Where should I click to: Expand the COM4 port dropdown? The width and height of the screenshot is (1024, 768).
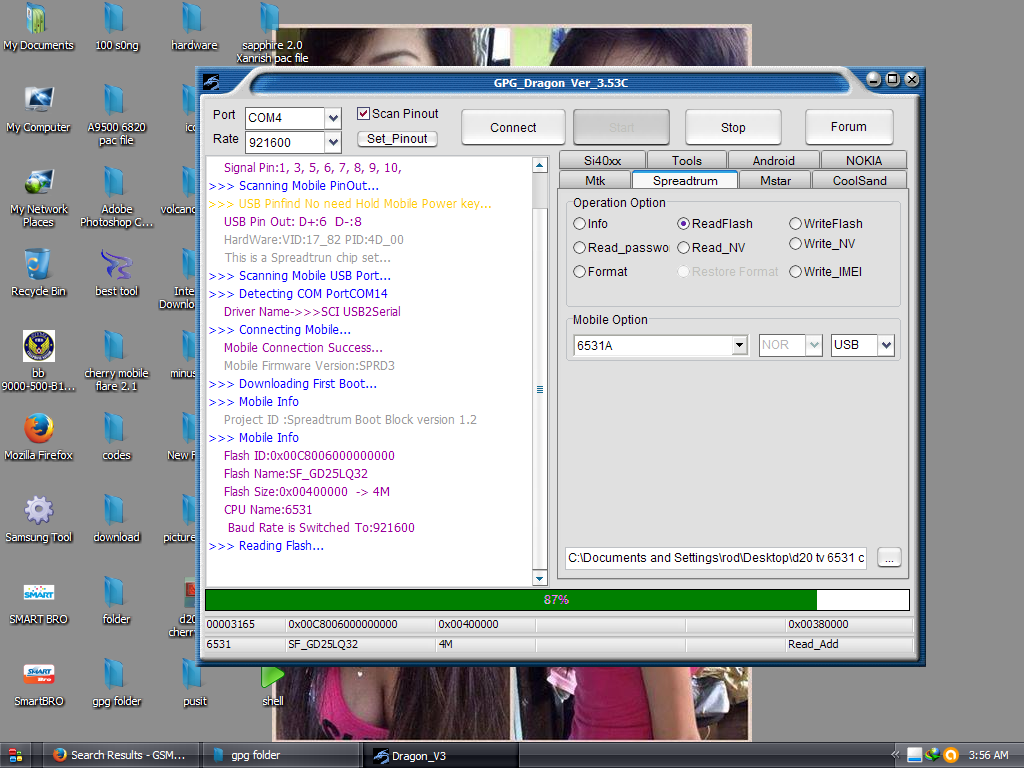334,118
